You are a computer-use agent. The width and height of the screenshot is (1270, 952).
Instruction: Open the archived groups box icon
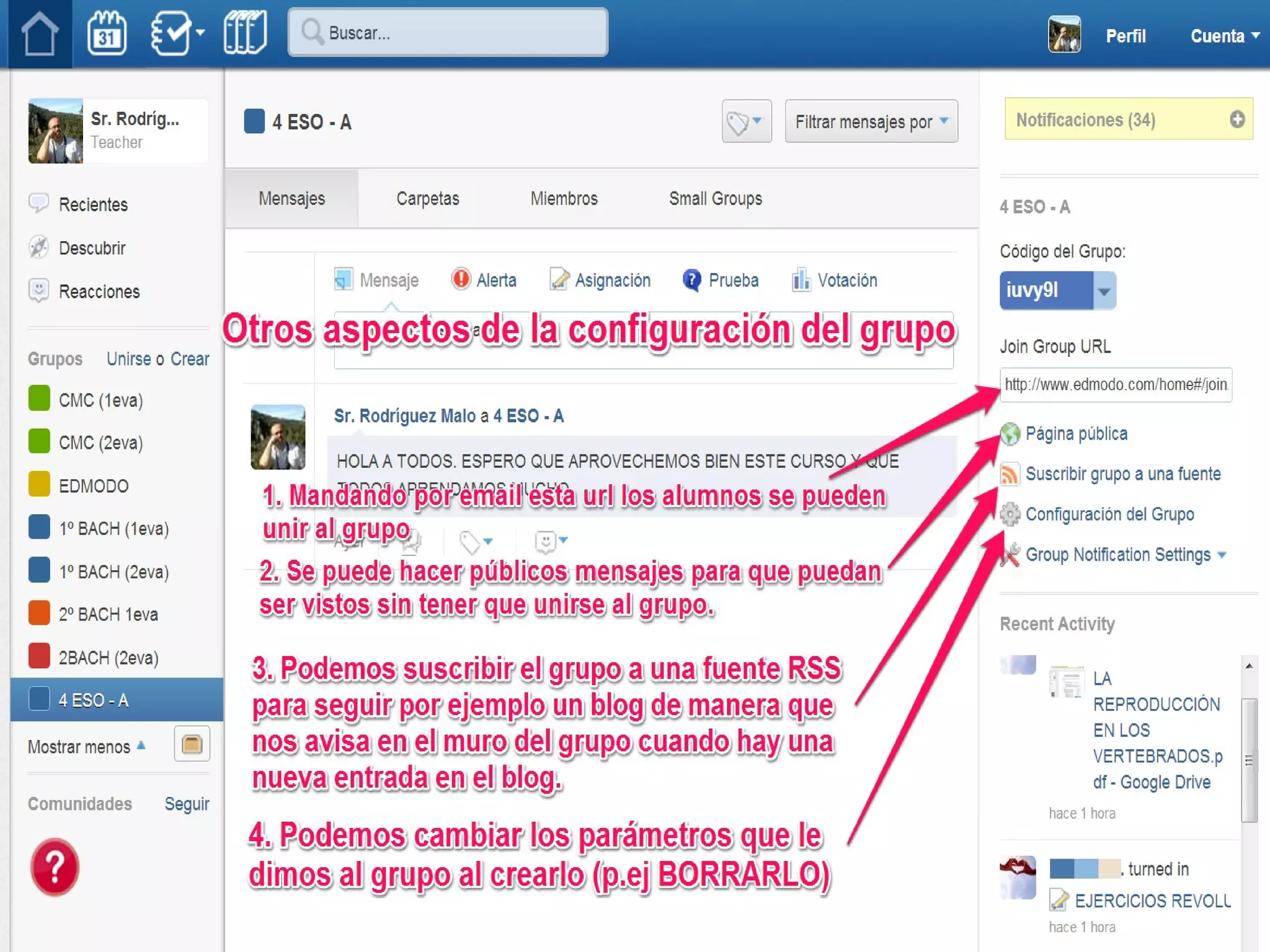coord(192,744)
